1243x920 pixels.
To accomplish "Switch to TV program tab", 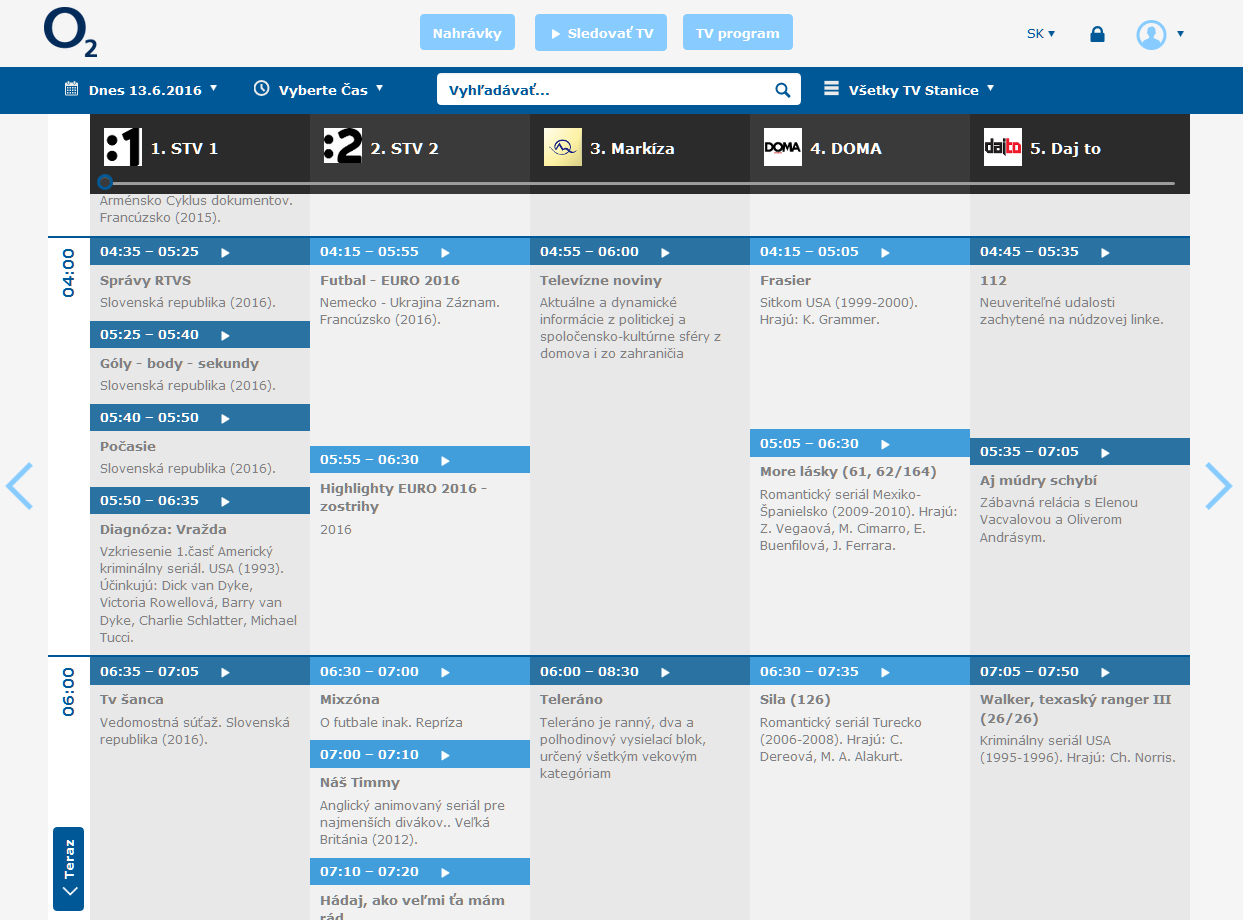I will click(737, 33).
